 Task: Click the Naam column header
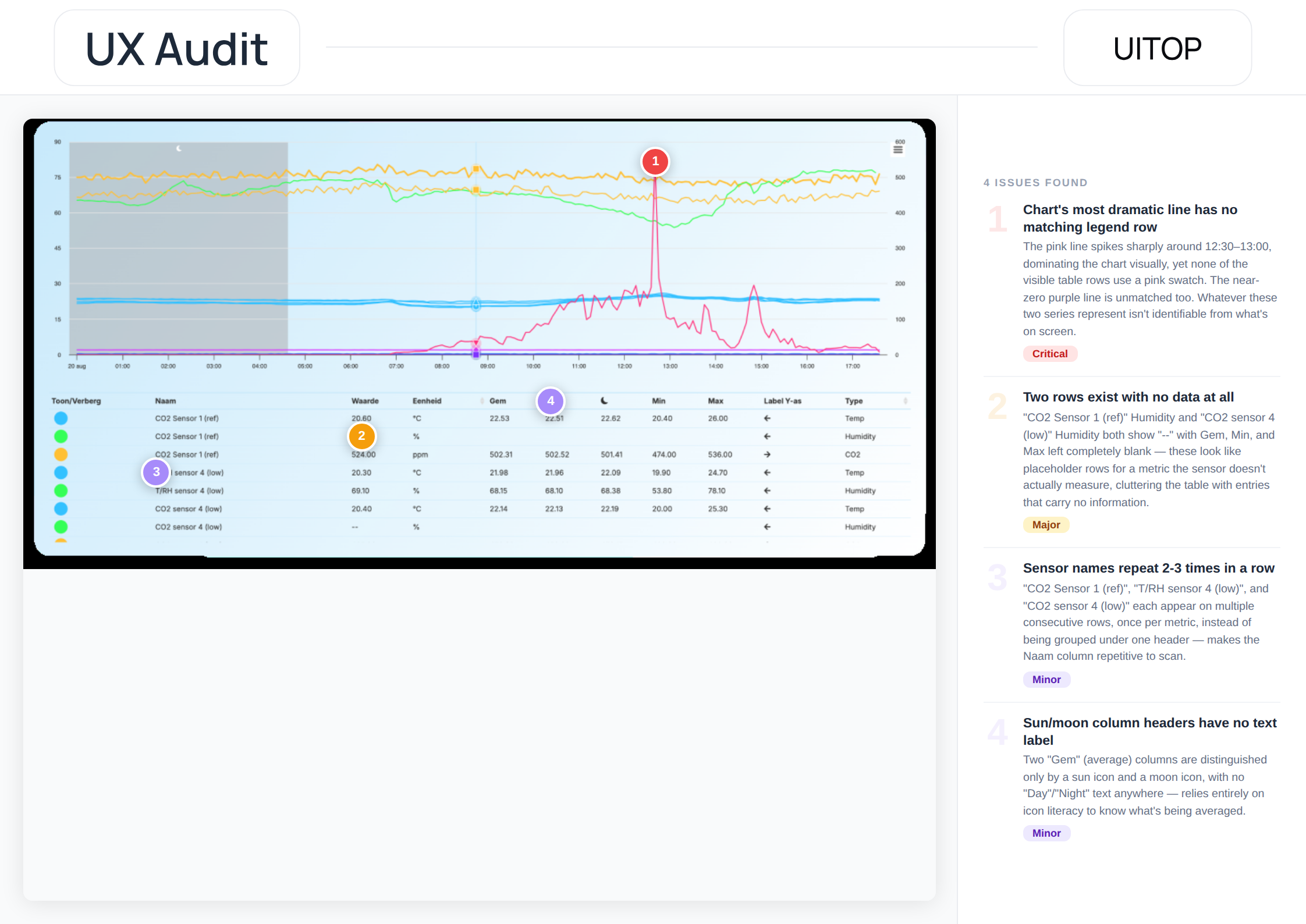(165, 401)
